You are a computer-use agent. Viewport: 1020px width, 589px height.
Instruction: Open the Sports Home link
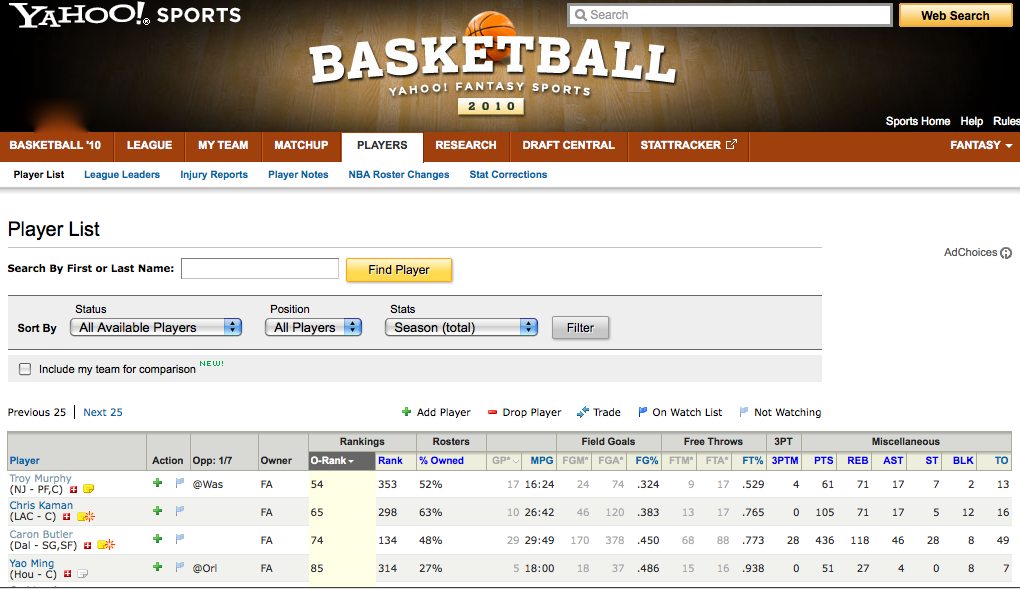click(x=918, y=121)
